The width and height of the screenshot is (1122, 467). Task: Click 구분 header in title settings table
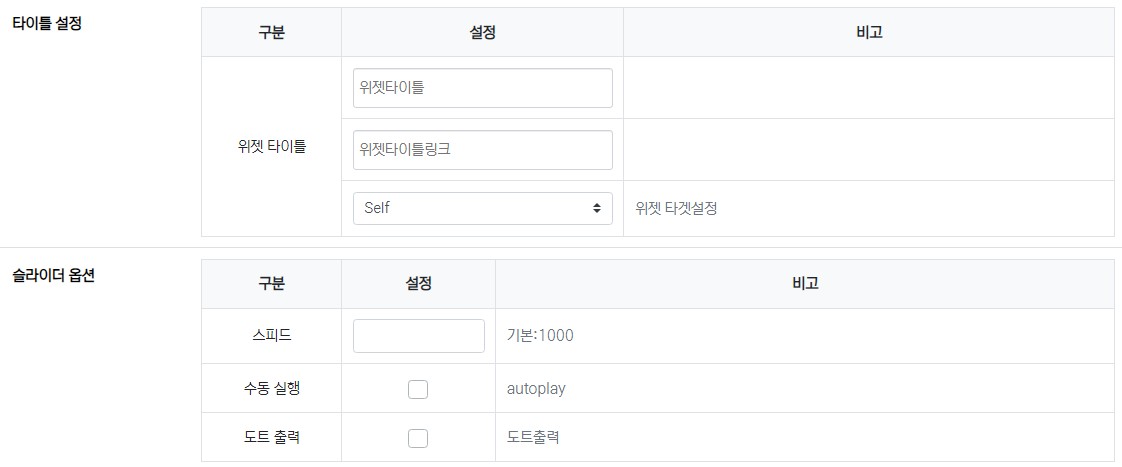click(x=271, y=33)
